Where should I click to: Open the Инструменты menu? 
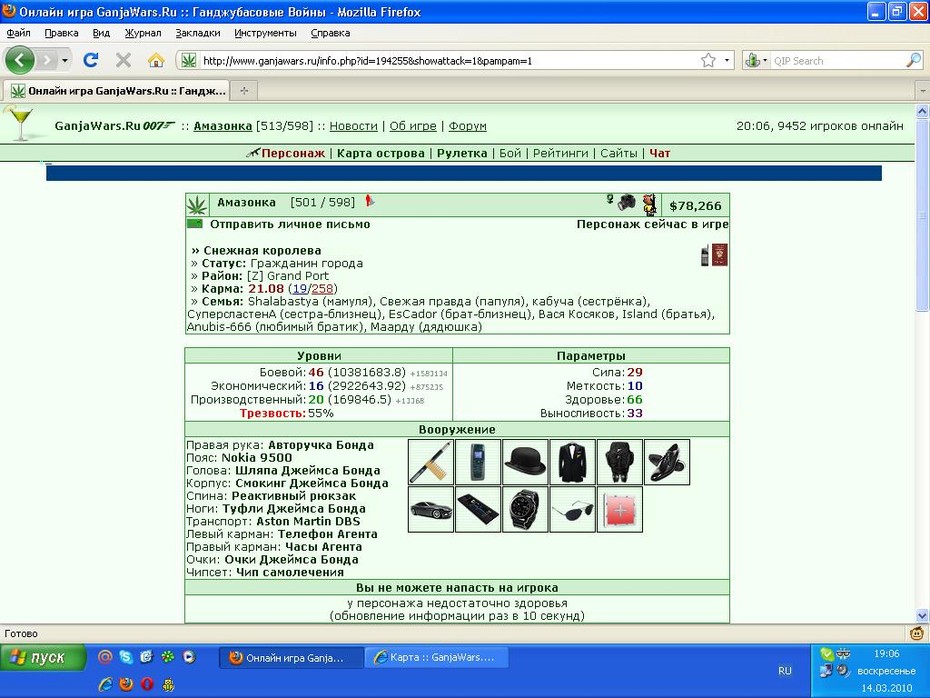pos(265,33)
